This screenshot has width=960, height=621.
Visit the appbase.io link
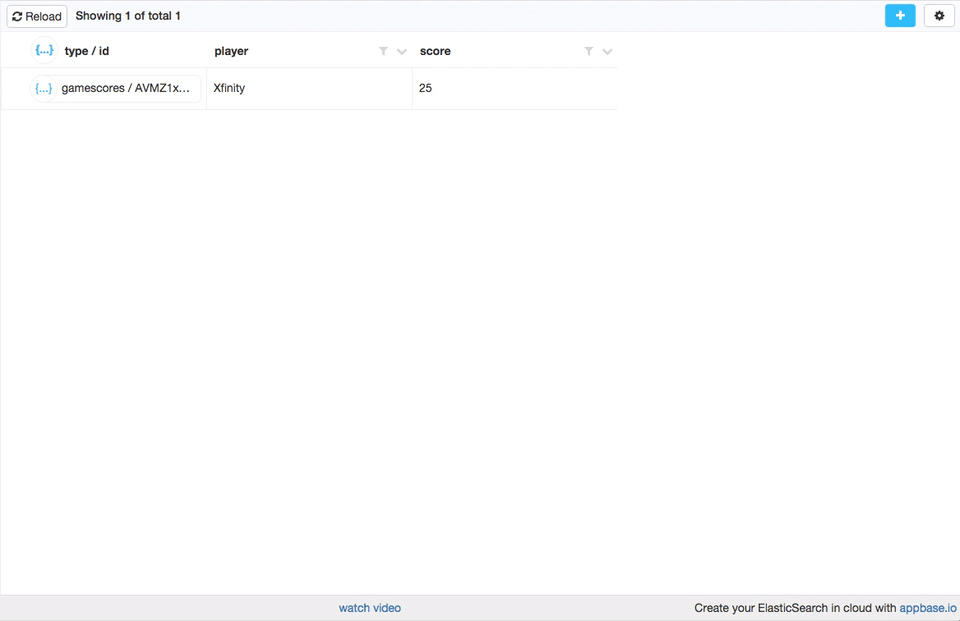[928, 608]
